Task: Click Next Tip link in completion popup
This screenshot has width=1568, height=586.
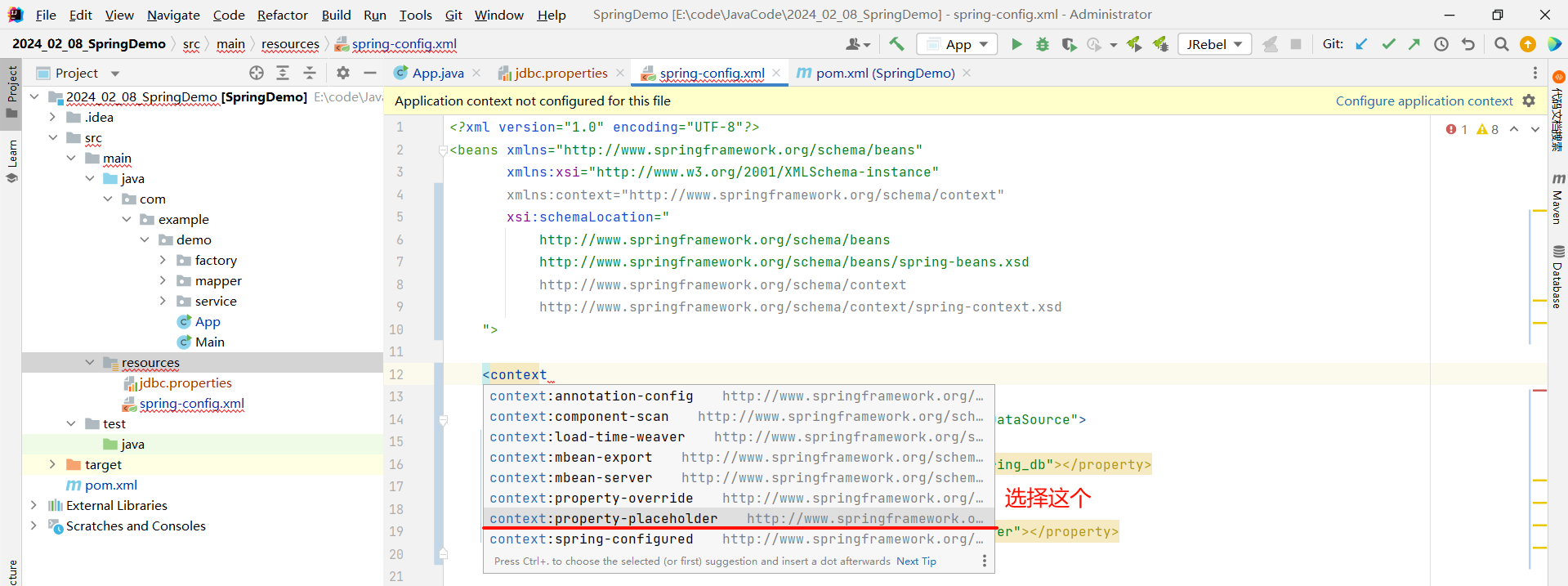Action: [916, 561]
